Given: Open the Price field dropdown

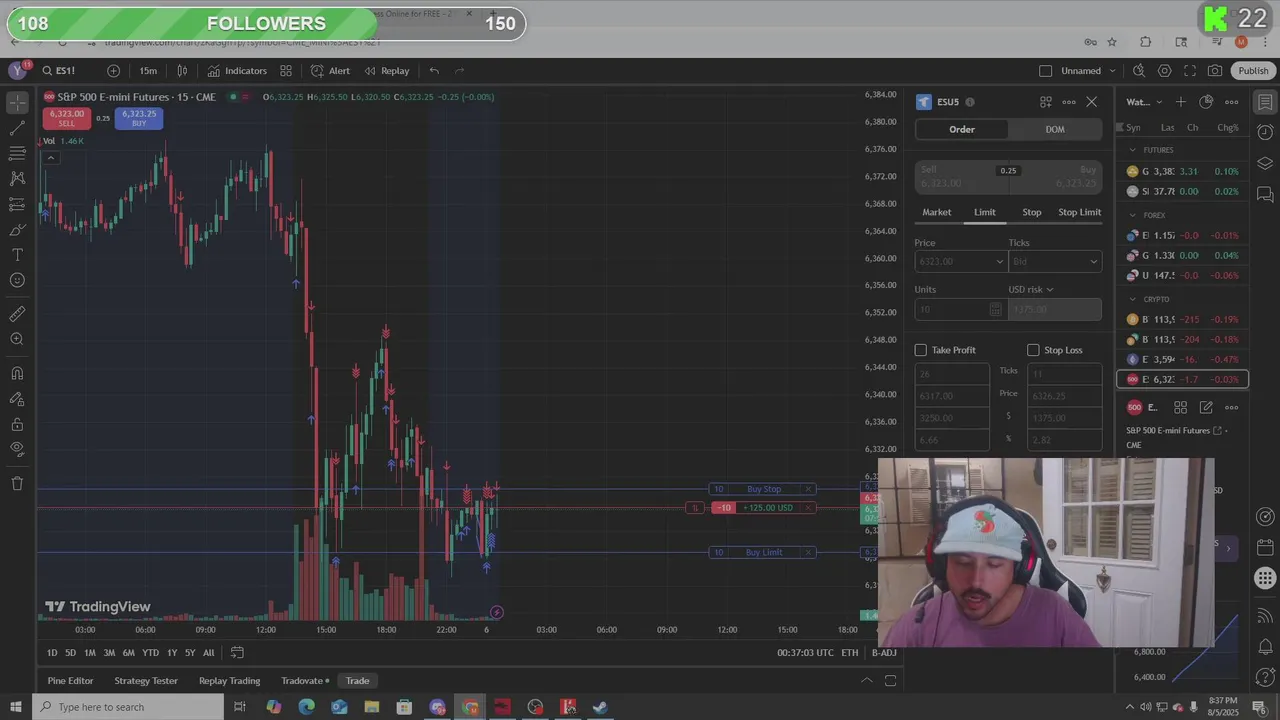Looking at the screenshot, I should click(x=999, y=262).
